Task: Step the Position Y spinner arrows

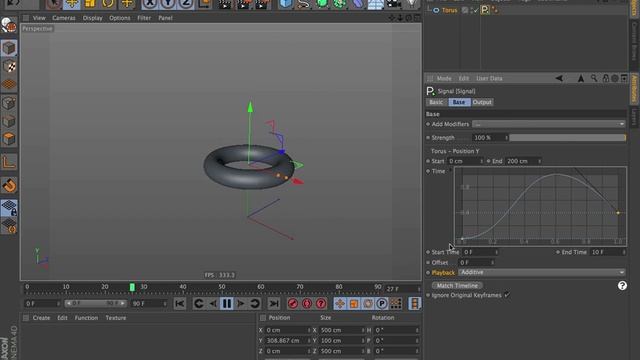Action: point(309,340)
